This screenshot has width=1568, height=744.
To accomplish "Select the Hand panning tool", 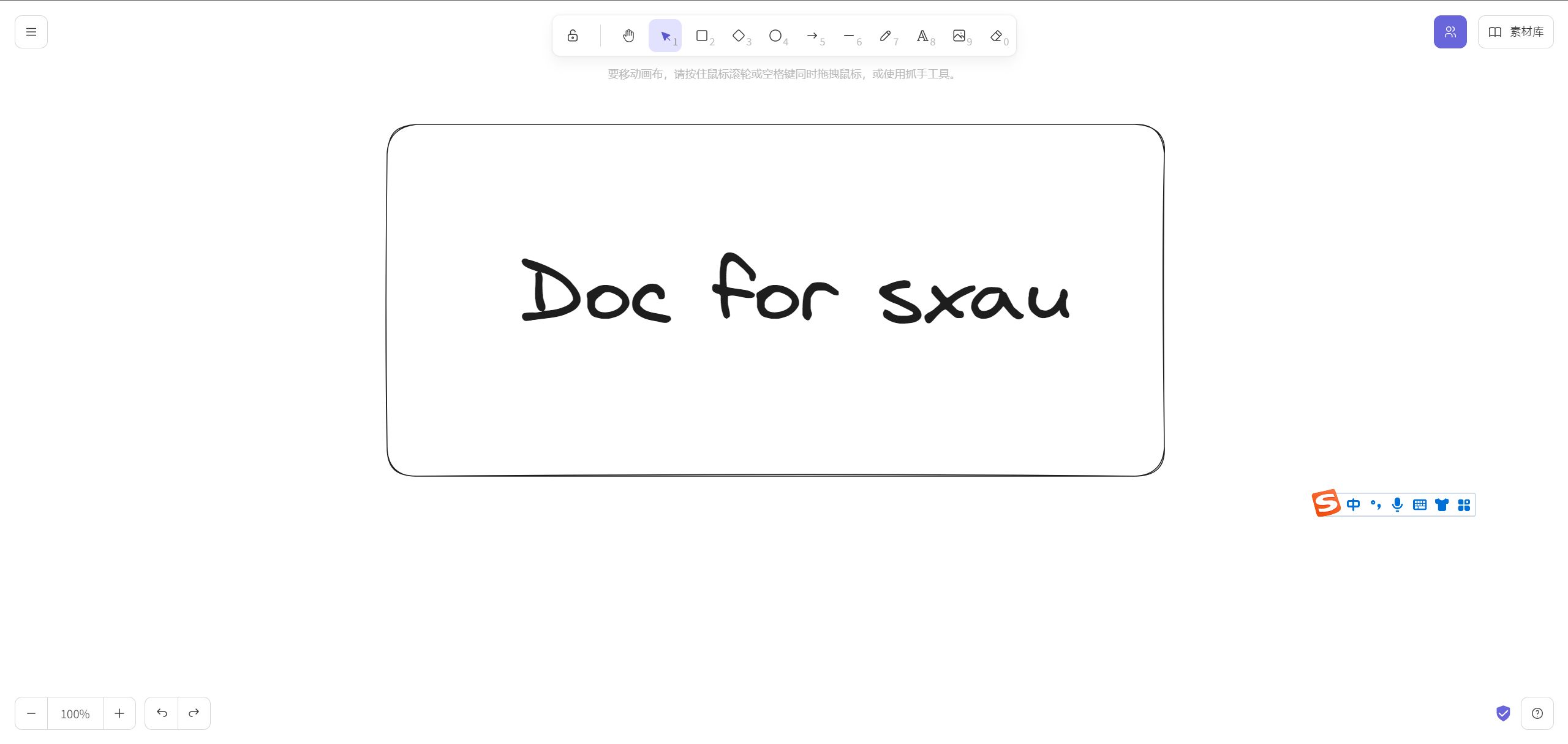I will point(628,36).
